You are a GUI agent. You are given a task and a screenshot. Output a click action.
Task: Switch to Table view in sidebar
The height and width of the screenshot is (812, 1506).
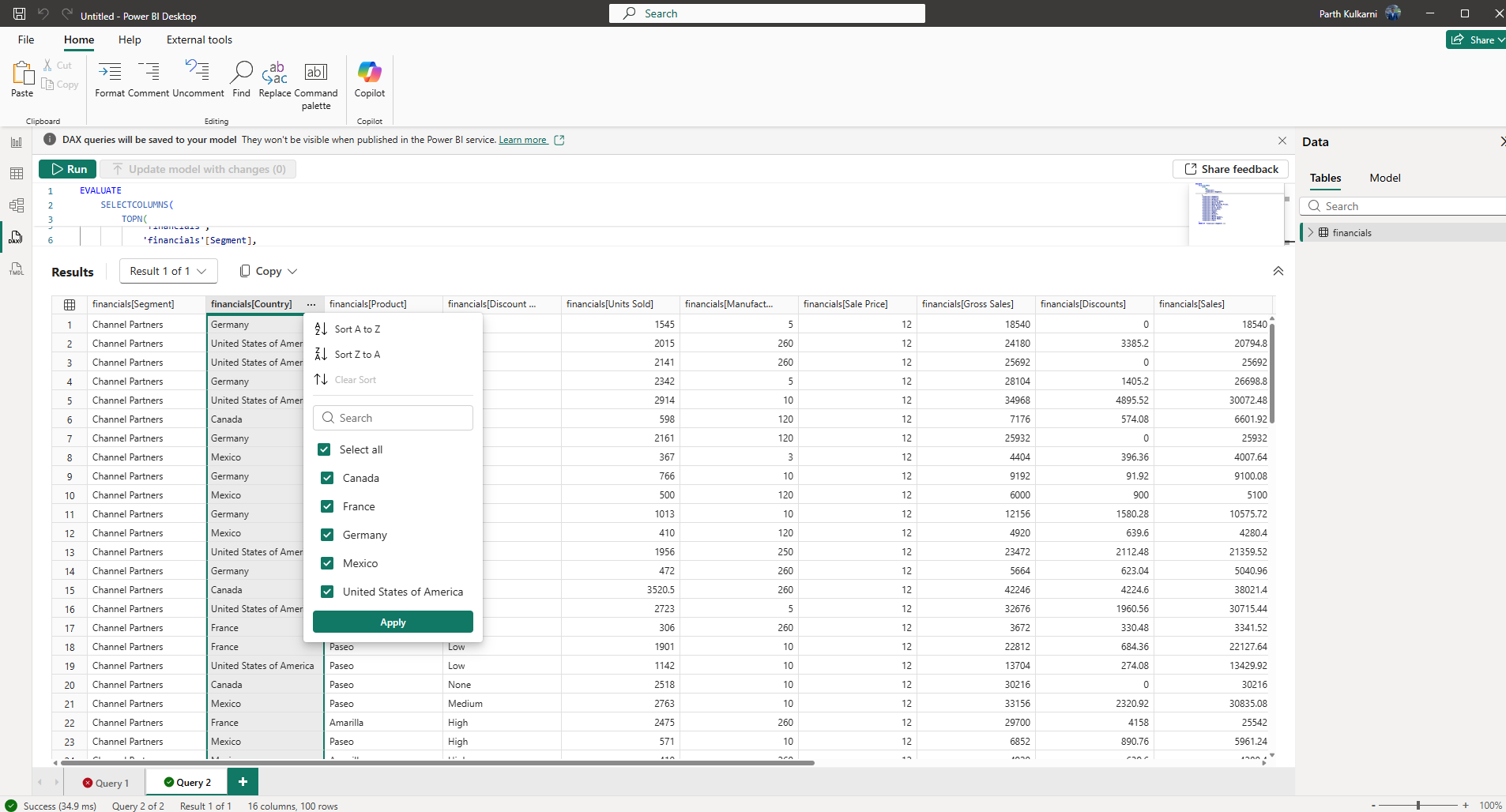17,174
